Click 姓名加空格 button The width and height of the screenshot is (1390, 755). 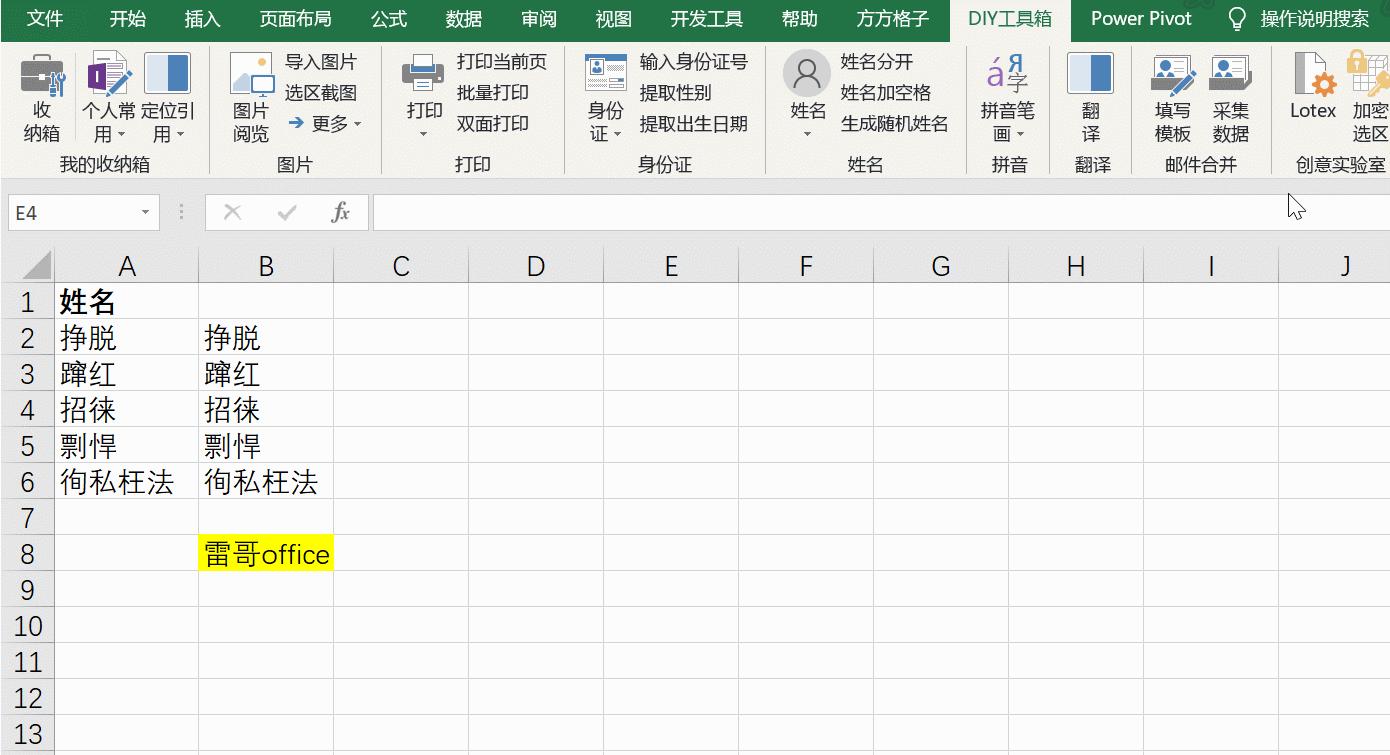(x=886, y=93)
